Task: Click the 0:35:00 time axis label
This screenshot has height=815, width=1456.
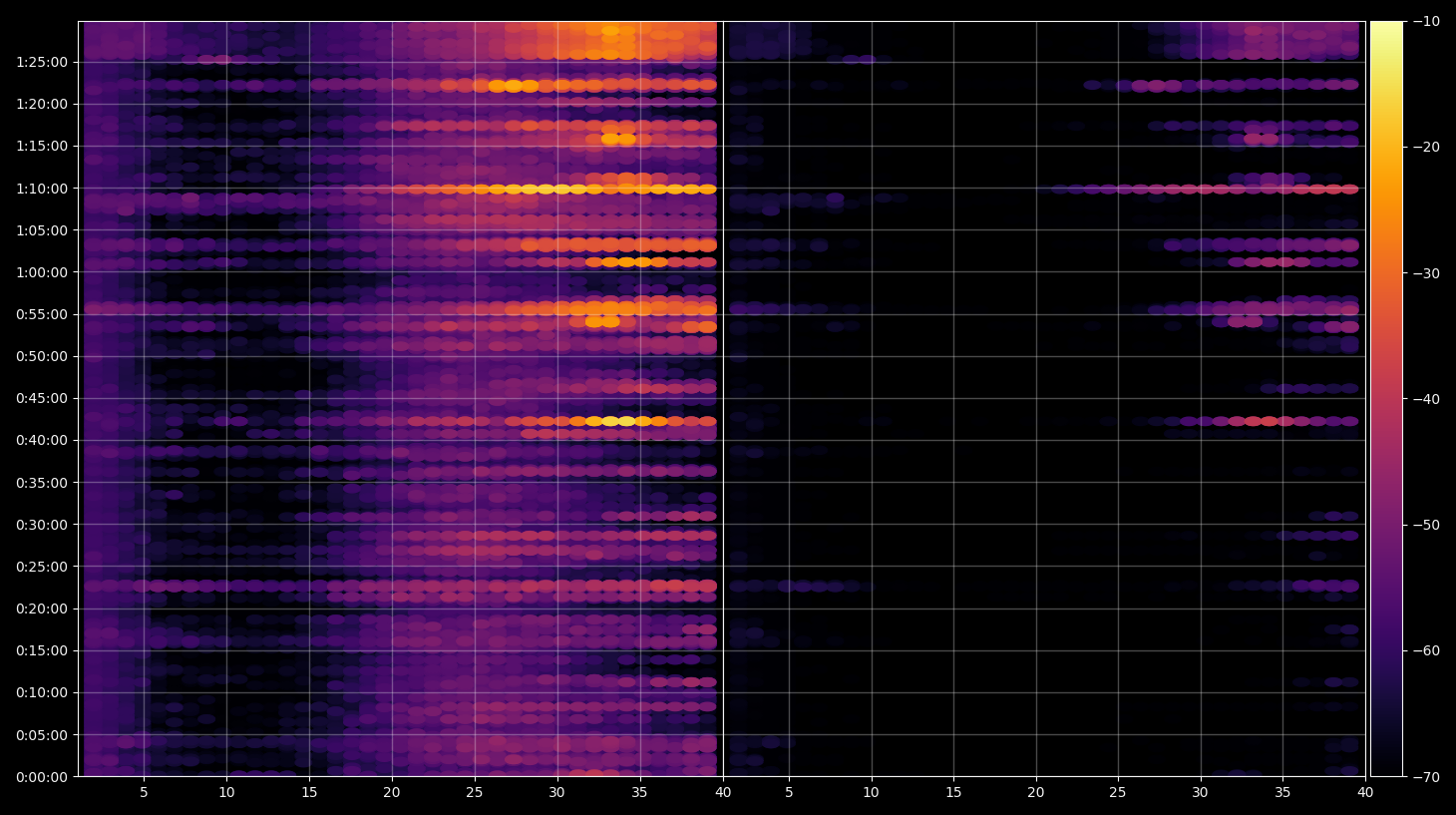Action: pyautogui.click(x=42, y=483)
